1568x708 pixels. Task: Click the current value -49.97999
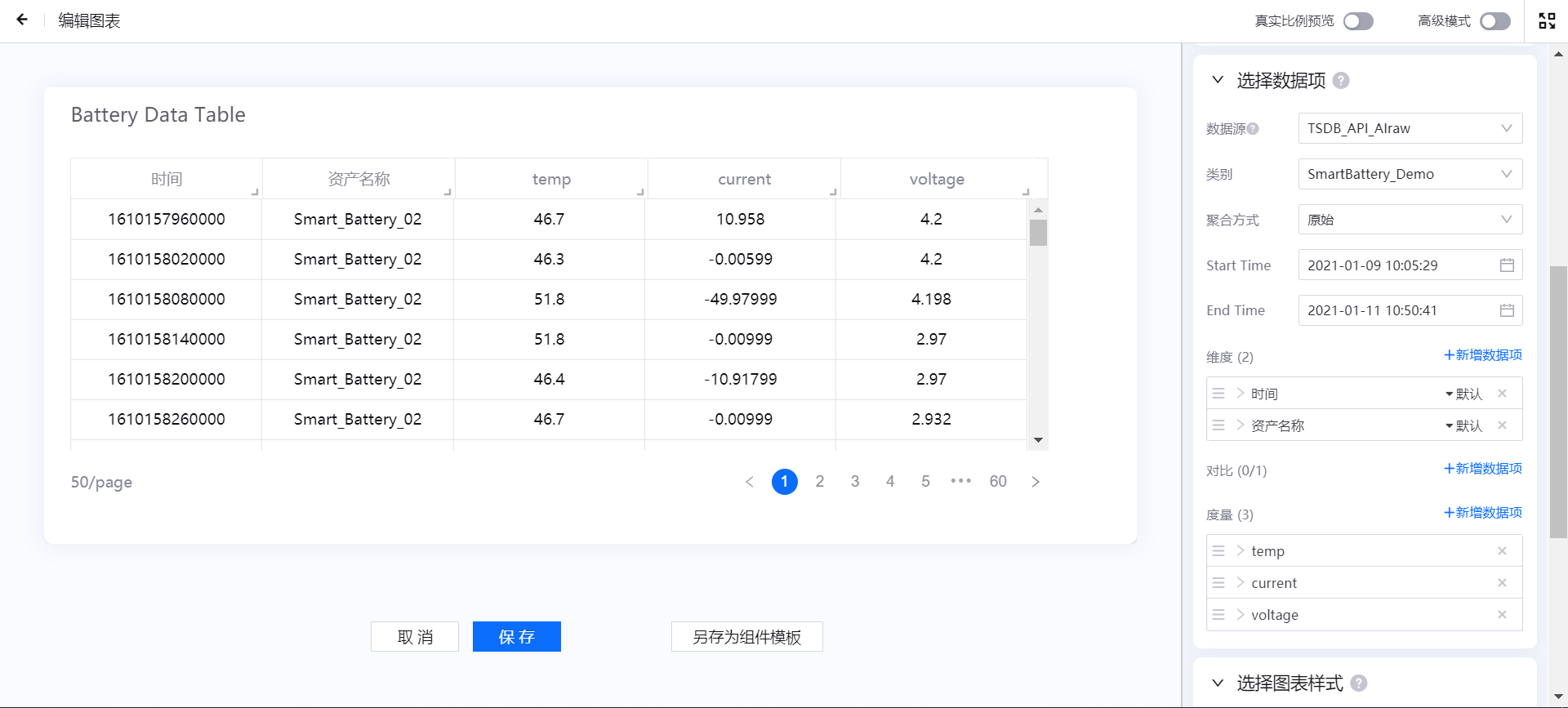point(741,300)
